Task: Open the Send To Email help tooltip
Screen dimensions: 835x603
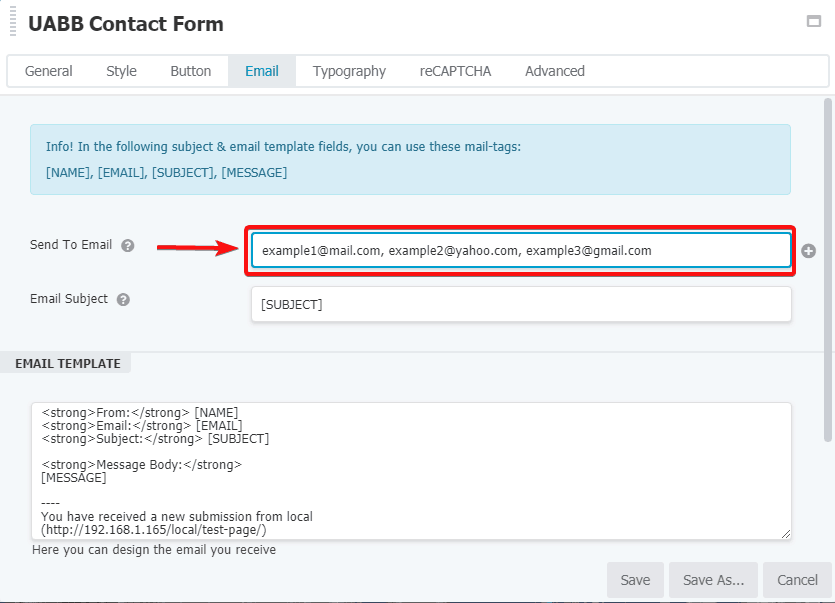Action: 130,244
